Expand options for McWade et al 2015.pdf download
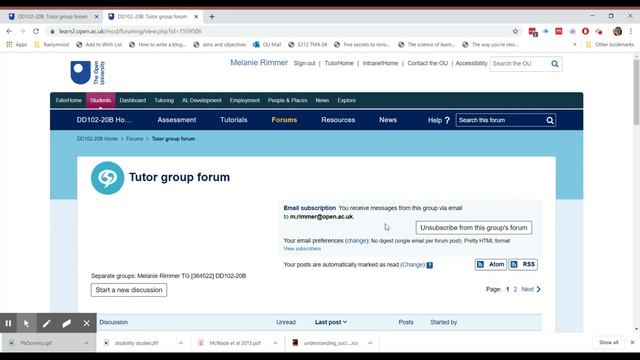The width and height of the screenshot is (640, 360). pos(276,343)
